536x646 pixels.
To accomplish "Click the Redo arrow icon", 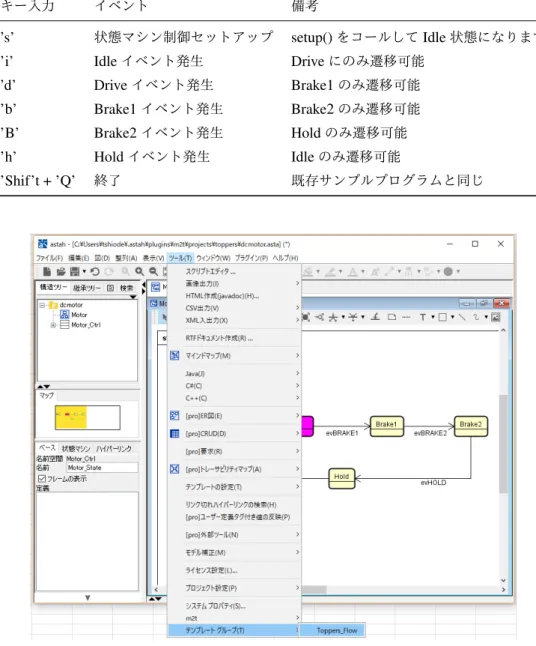I will pyautogui.click(x=109, y=272).
